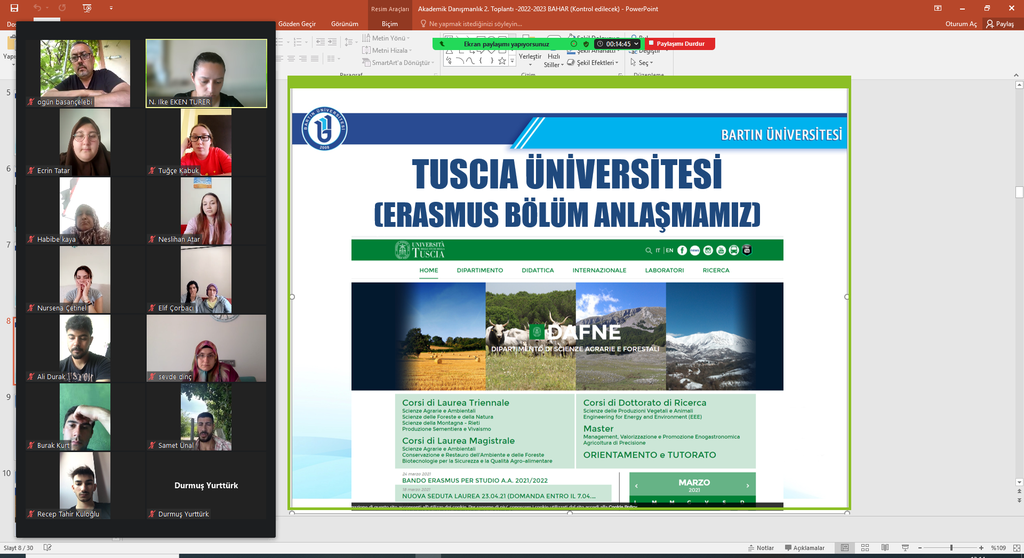Screen dimensions: 1024x558
Task: Open ribbon display options icon in title bar
Action: (x=938, y=8)
